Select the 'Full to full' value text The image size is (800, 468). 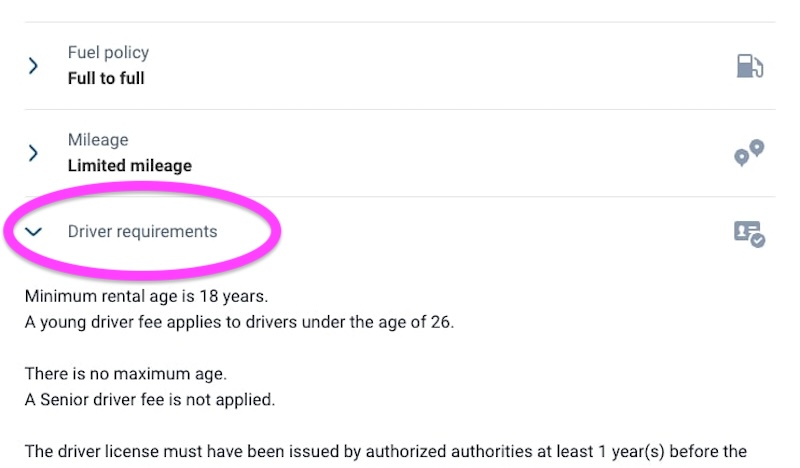pyautogui.click(x=106, y=78)
